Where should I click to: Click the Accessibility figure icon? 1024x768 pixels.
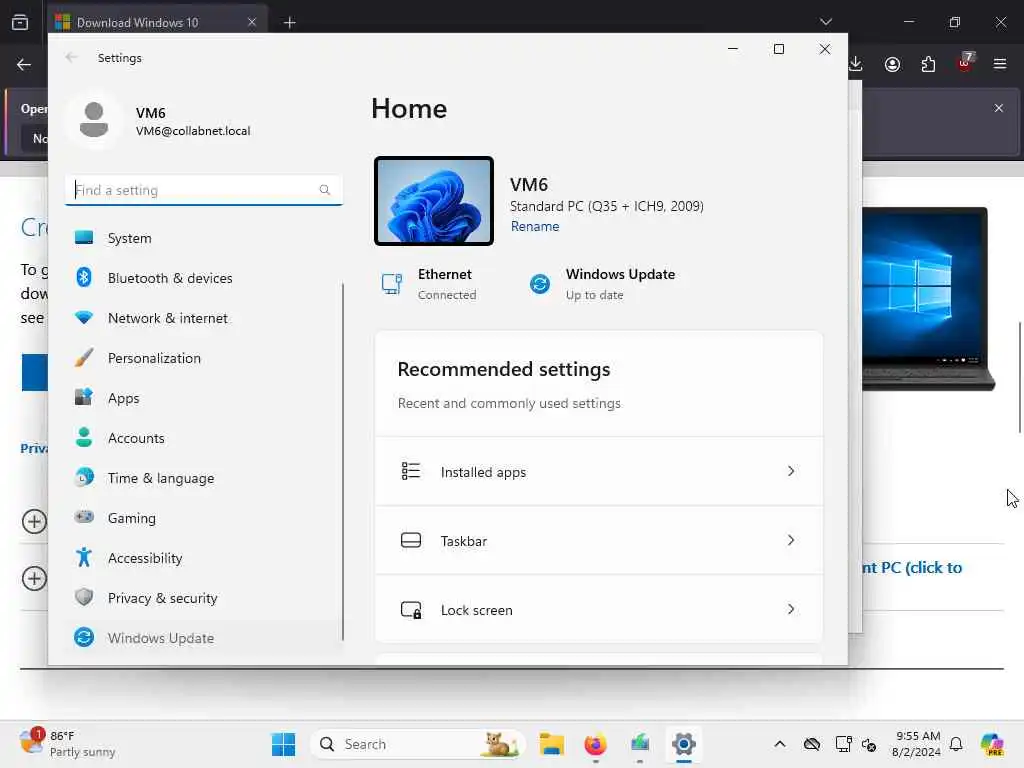84,557
